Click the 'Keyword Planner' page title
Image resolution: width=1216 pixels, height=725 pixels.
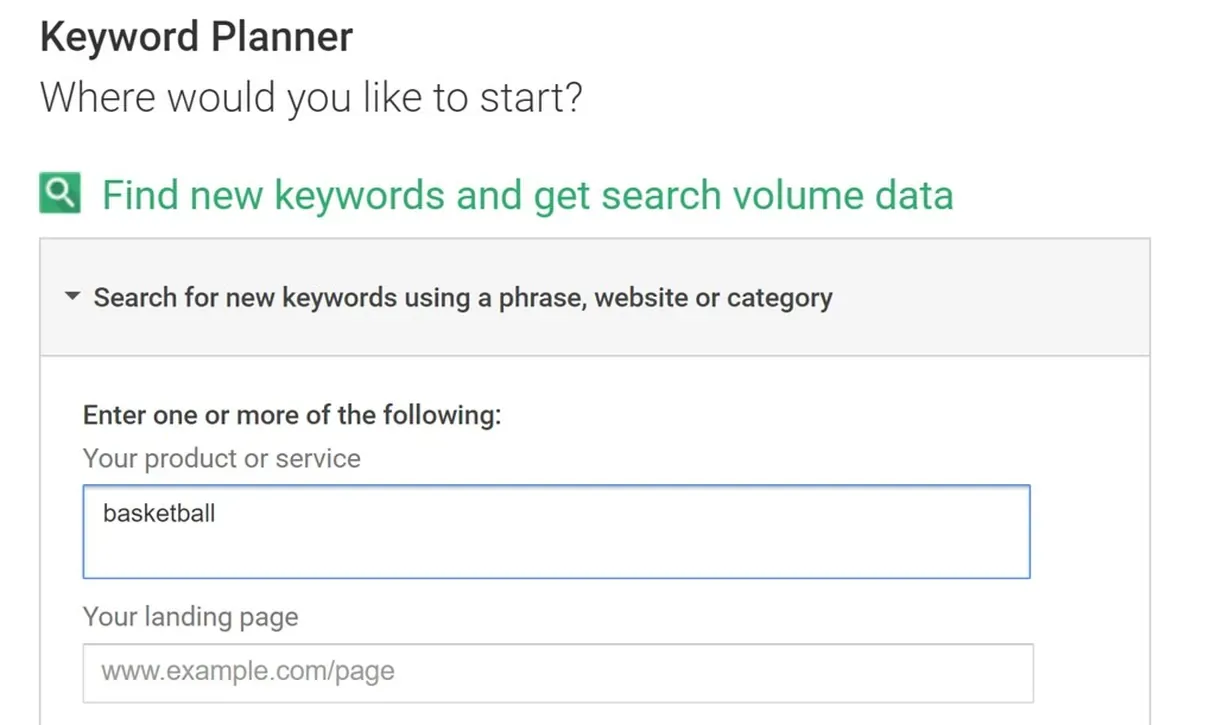coord(196,37)
